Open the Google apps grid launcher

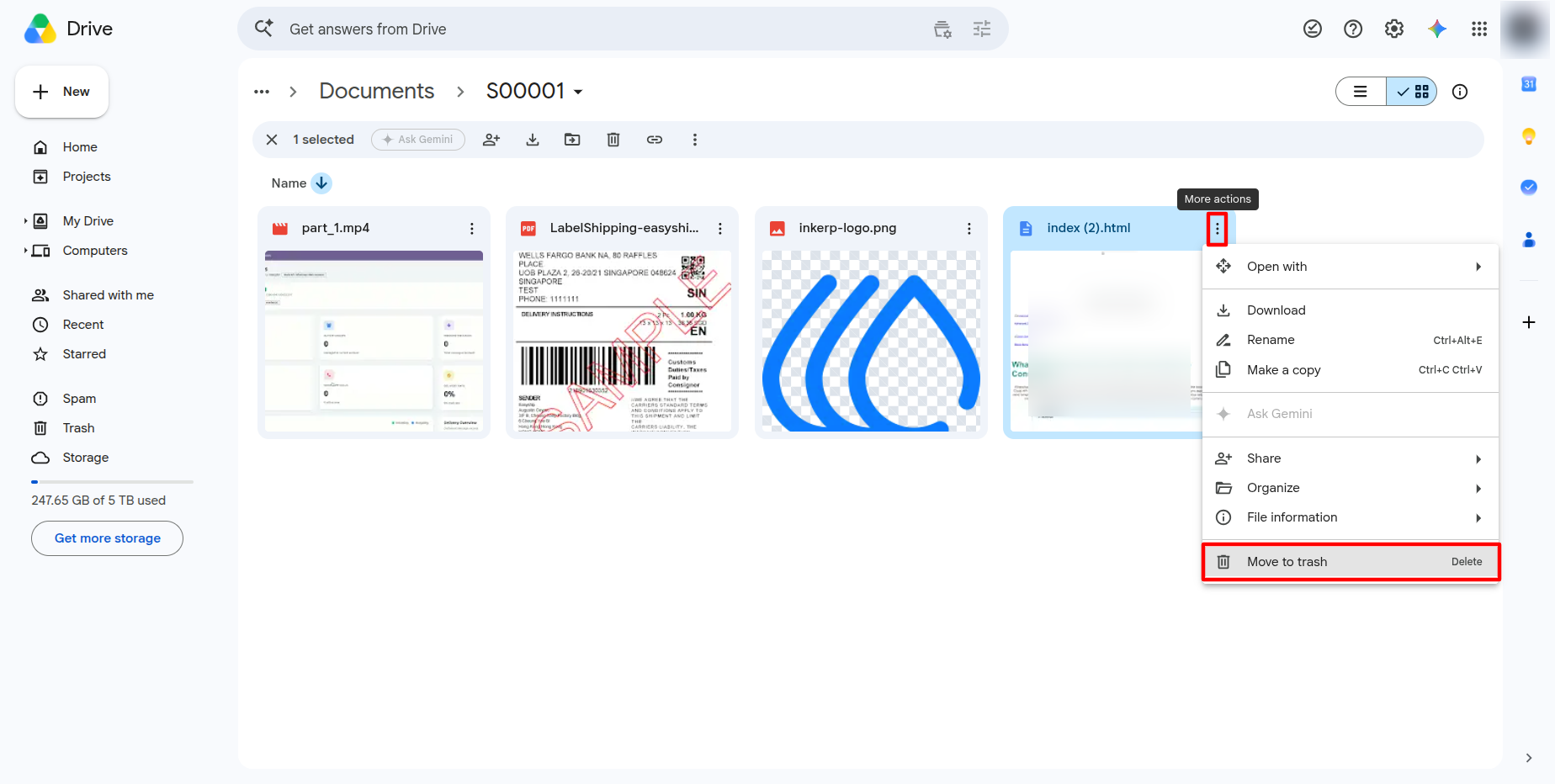1479,29
